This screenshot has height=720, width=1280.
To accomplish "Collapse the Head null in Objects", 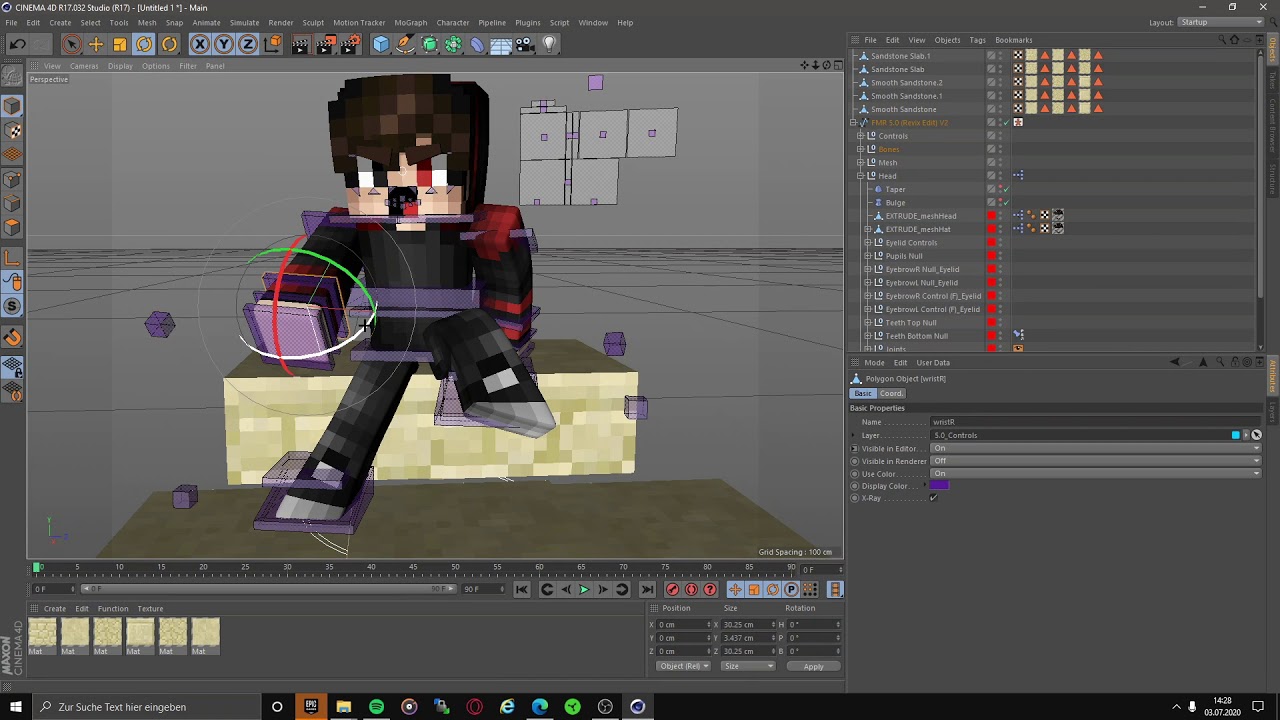I will click(x=860, y=176).
